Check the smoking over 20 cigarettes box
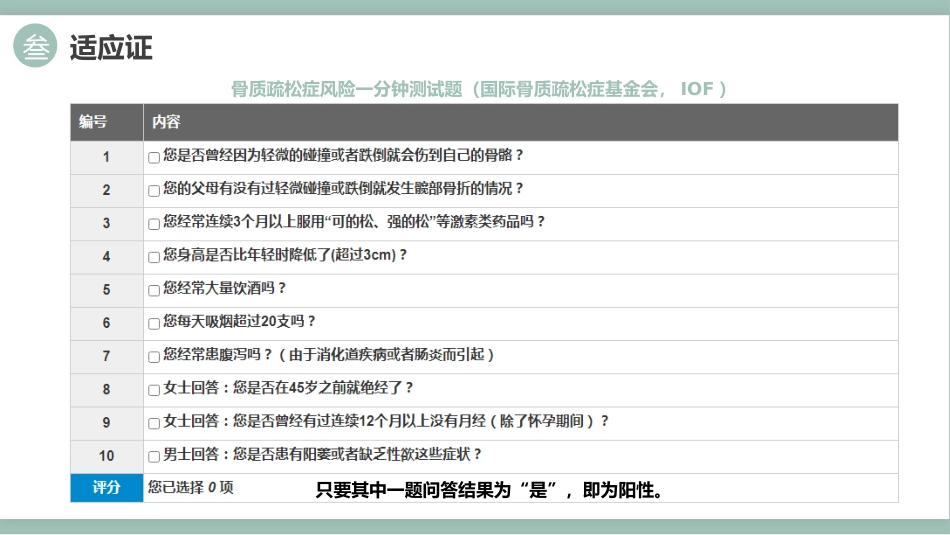 tap(154, 324)
